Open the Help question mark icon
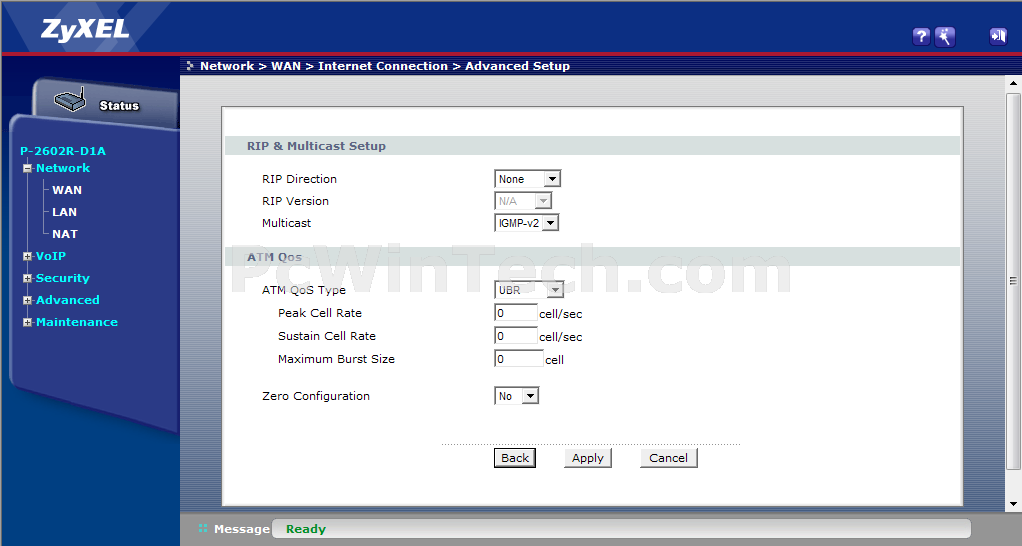Screen dimensions: 1022x546 coord(921,36)
